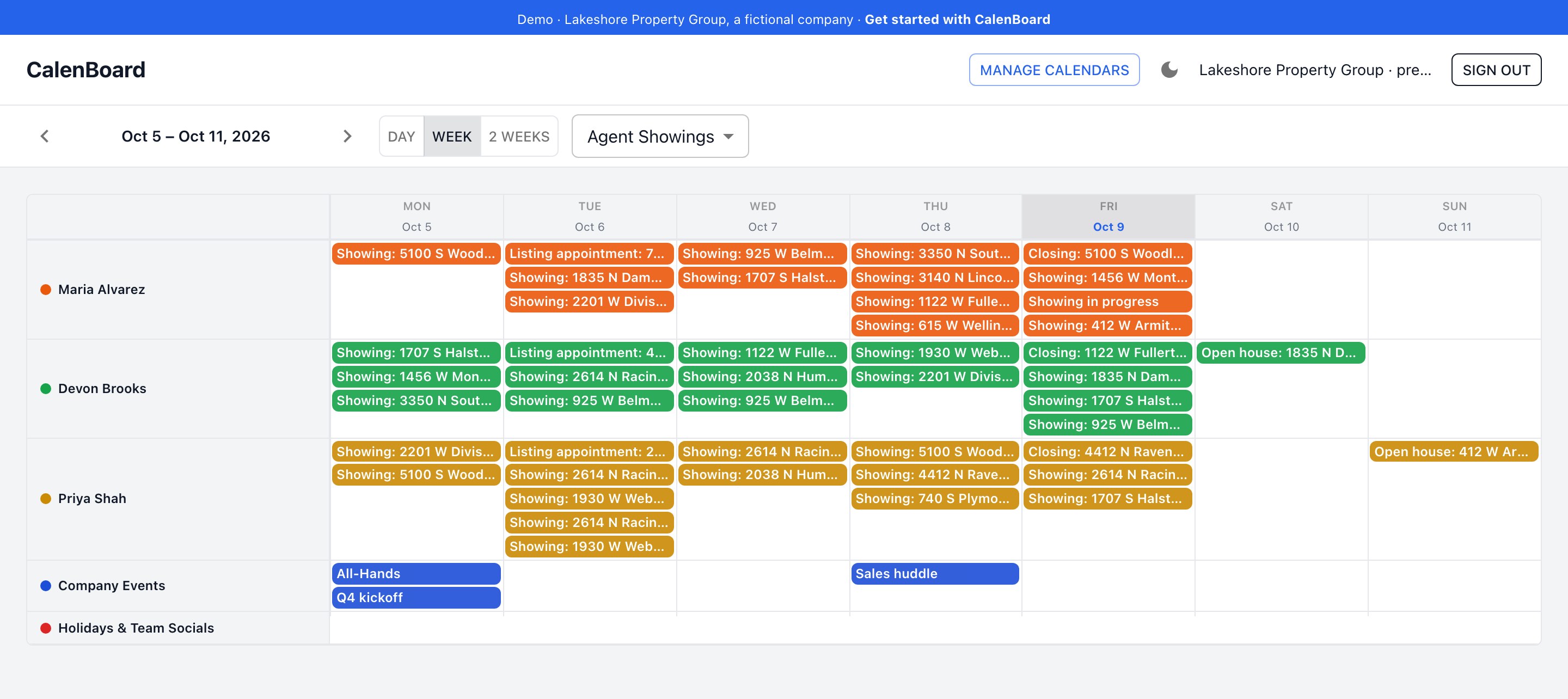Open the Q4 kickoff company event
The width and height of the screenshot is (1568, 699).
(416, 598)
